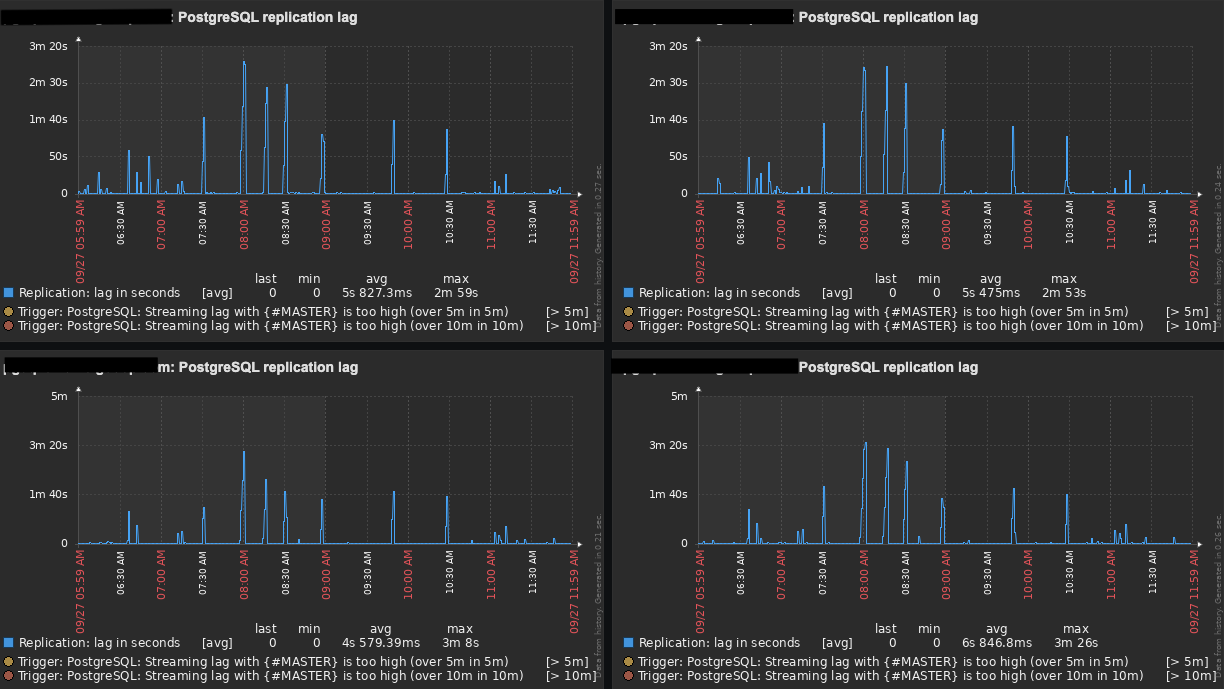
Task: Click "Replication: lag in seconds" text near 2m 59s
Action: pos(99,293)
